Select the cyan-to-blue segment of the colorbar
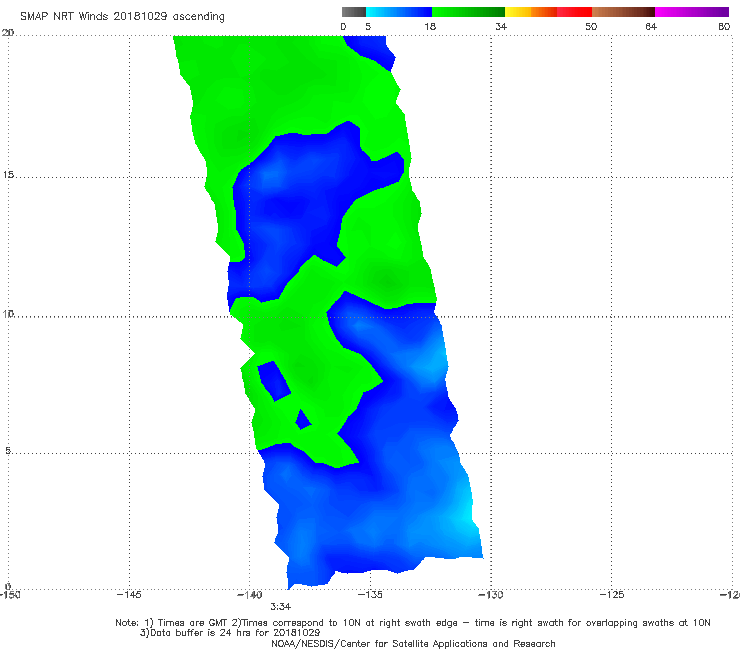 399,12
